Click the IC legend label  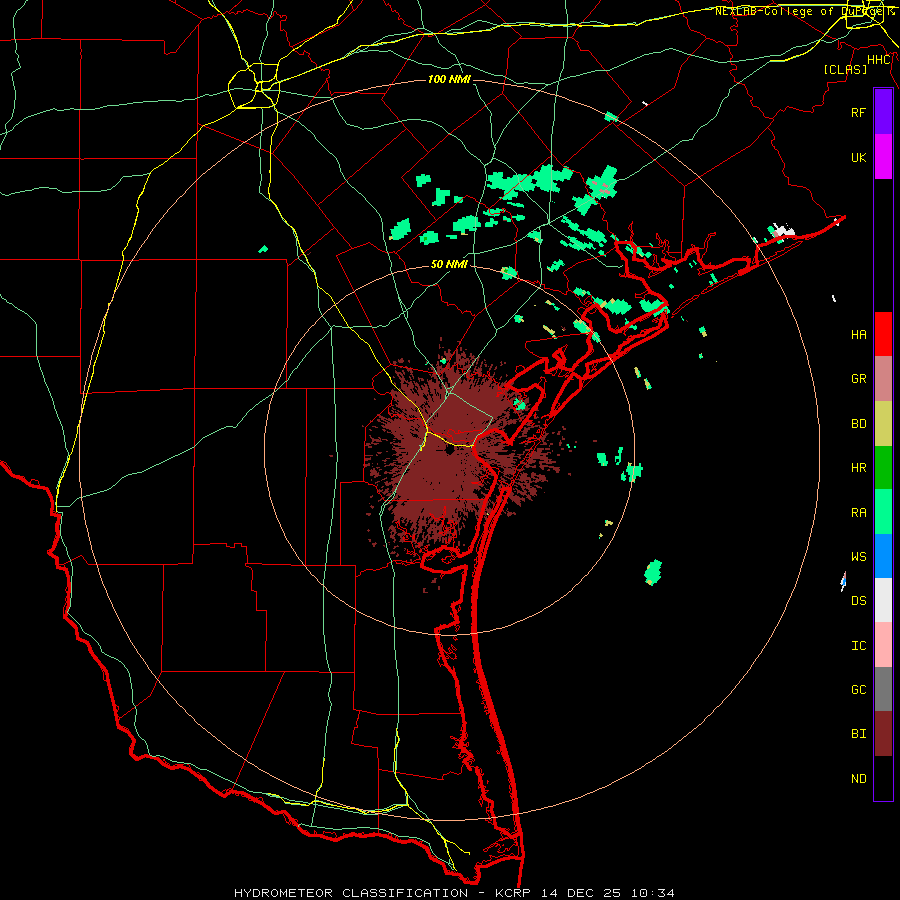coord(858,646)
